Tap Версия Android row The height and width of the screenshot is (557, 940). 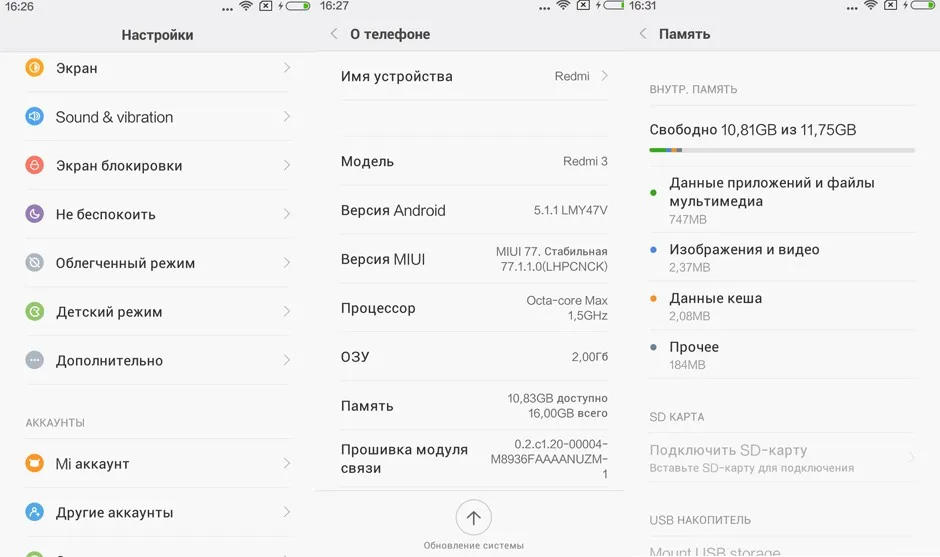coord(474,210)
